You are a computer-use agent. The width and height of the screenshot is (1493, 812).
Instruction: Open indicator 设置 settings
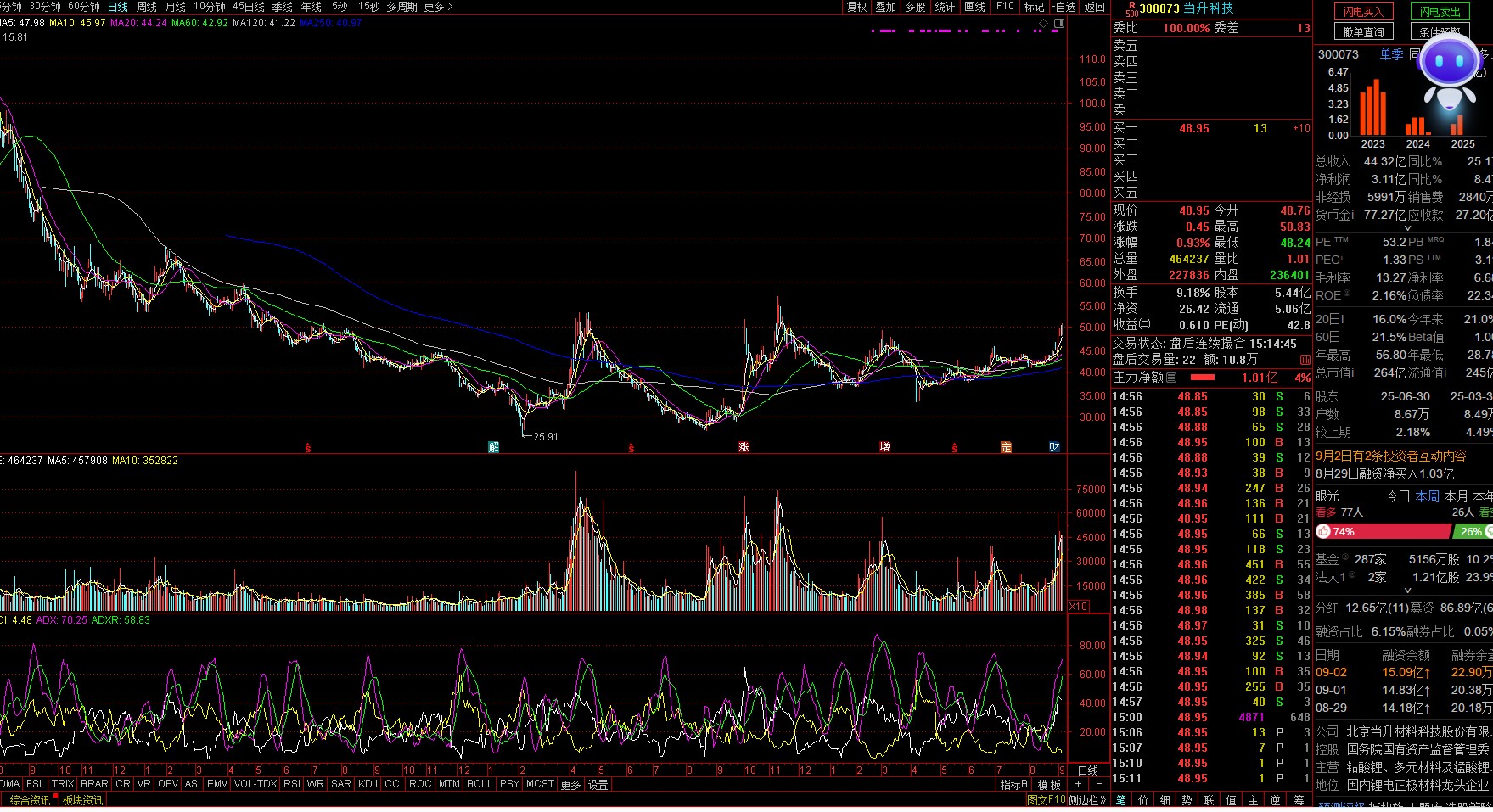pos(598,785)
